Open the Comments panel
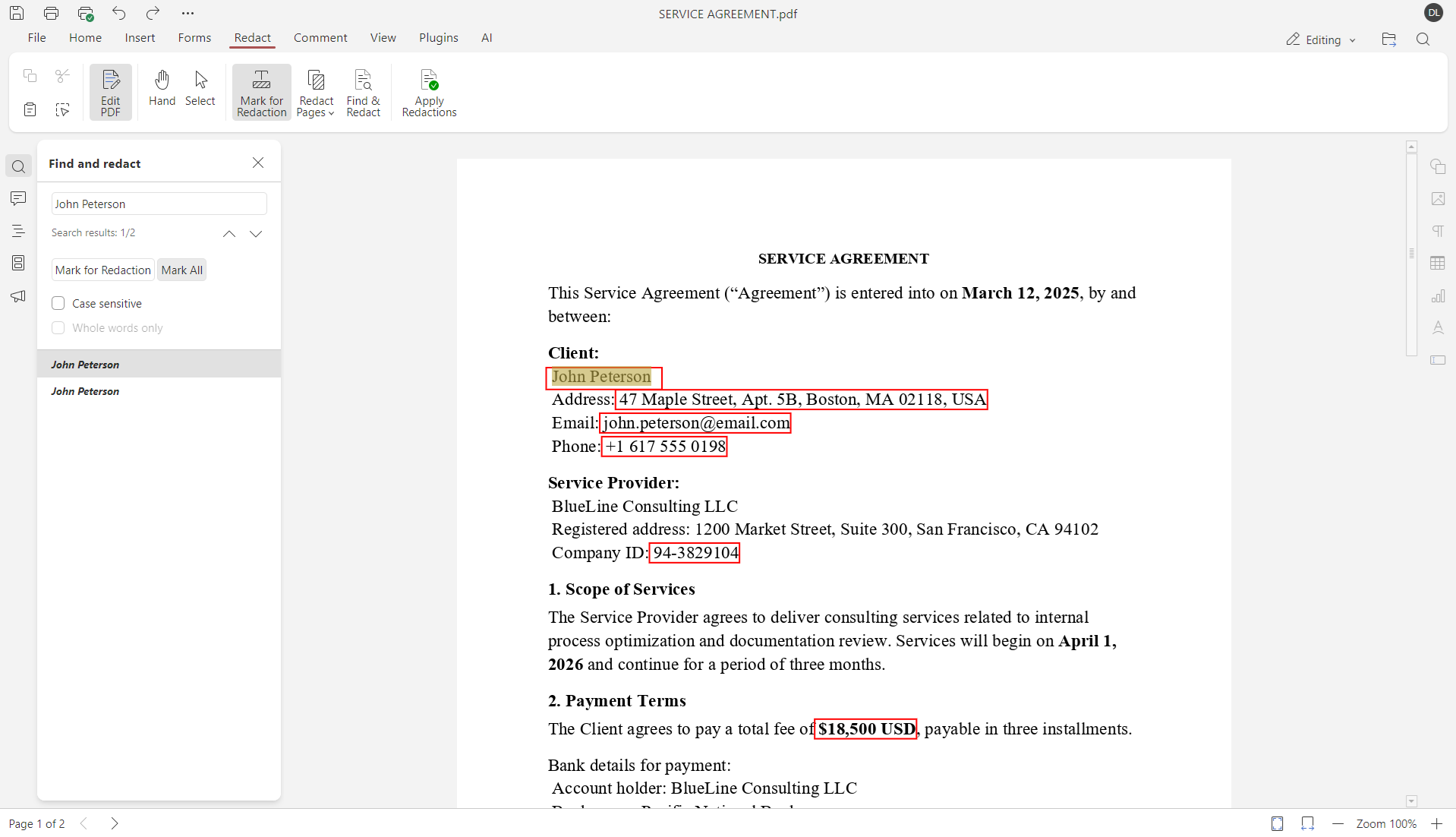Image resolution: width=1456 pixels, height=837 pixels. click(17, 198)
